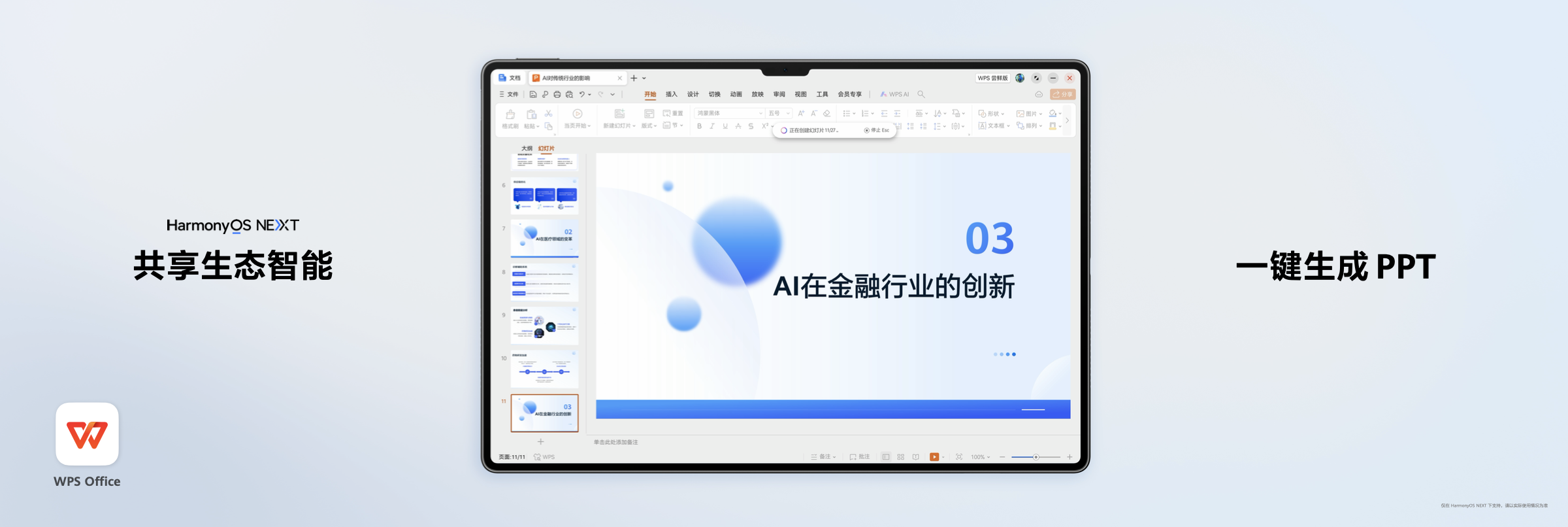Stop slide generation via 停止 Esc
1568x527 pixels.
click(x=877, y=130)
